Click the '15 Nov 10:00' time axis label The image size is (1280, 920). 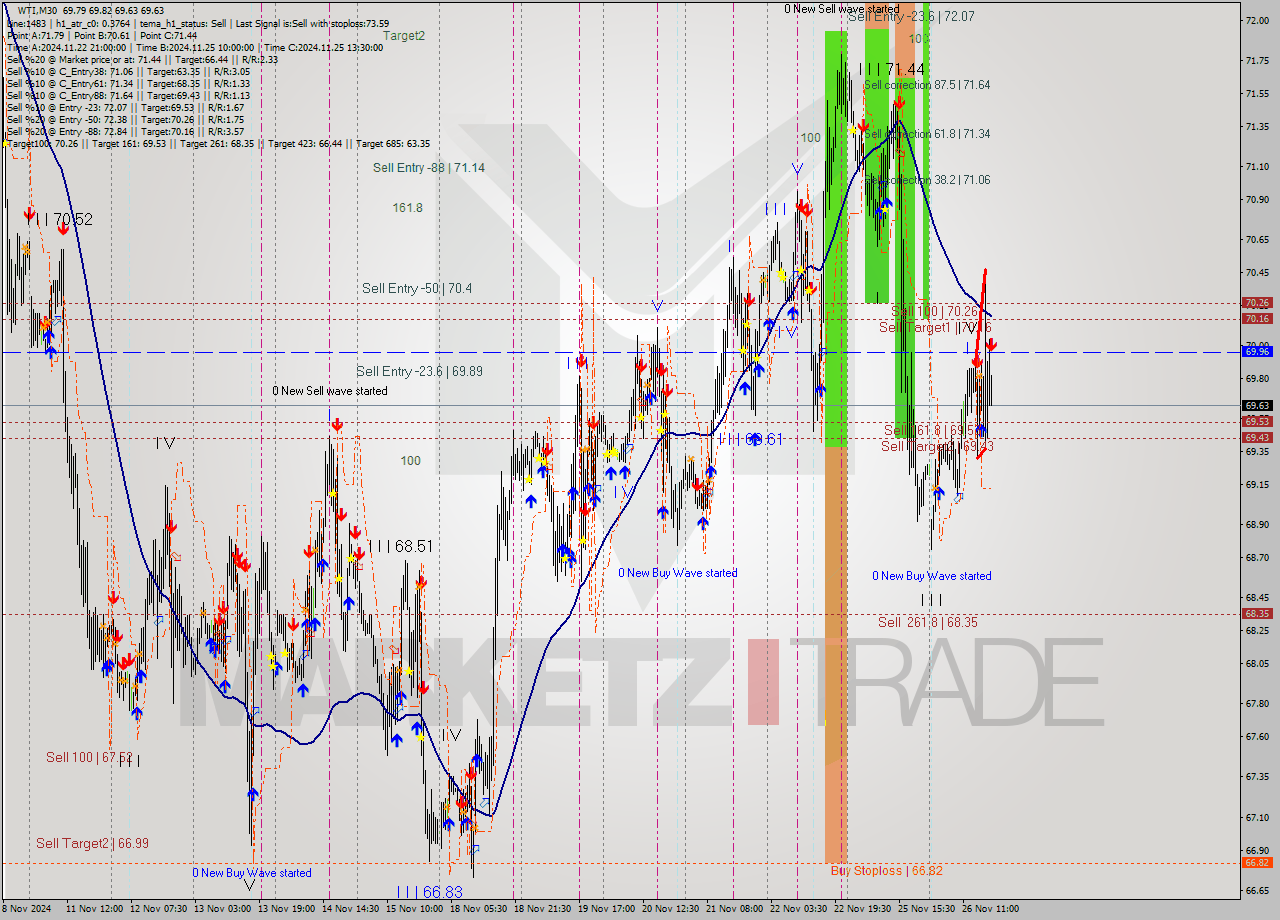click(414, 909)
